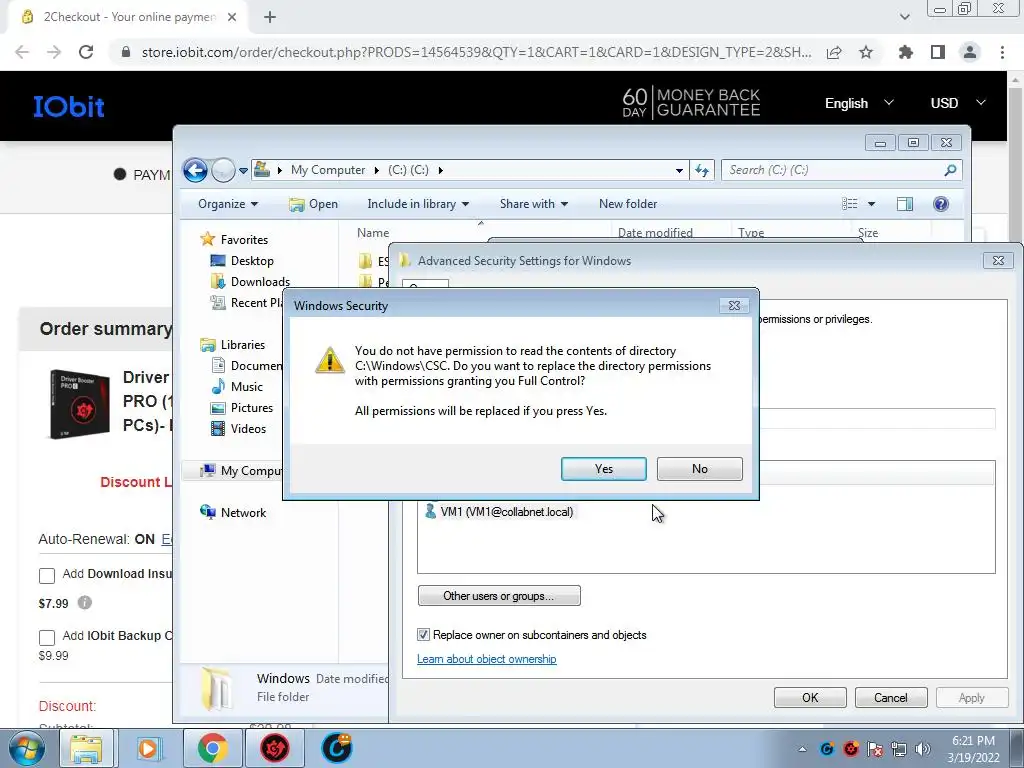This screenshot has width=1024, height=768.
Task: Open view options dropdown arrow
Action: point(871,204)
